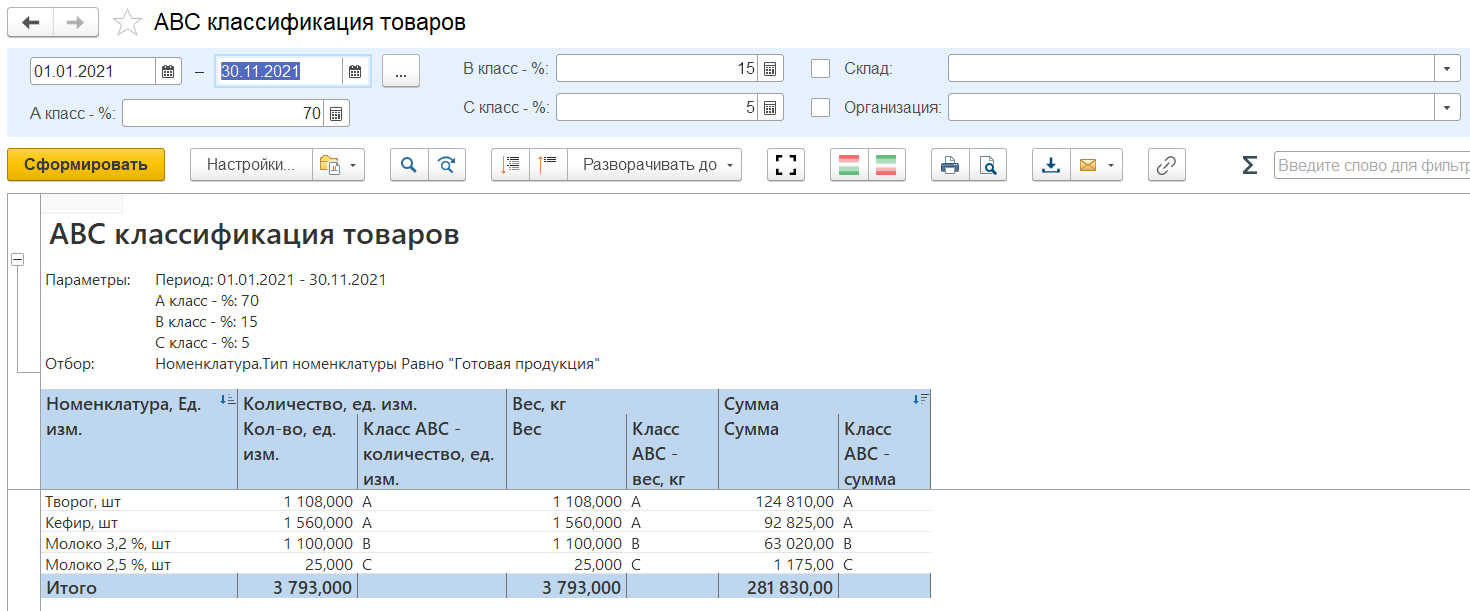Enable the Склад checkbox
Image resolution: width=1470 pixels, height=611 pixels.
(x=821, y=69)
